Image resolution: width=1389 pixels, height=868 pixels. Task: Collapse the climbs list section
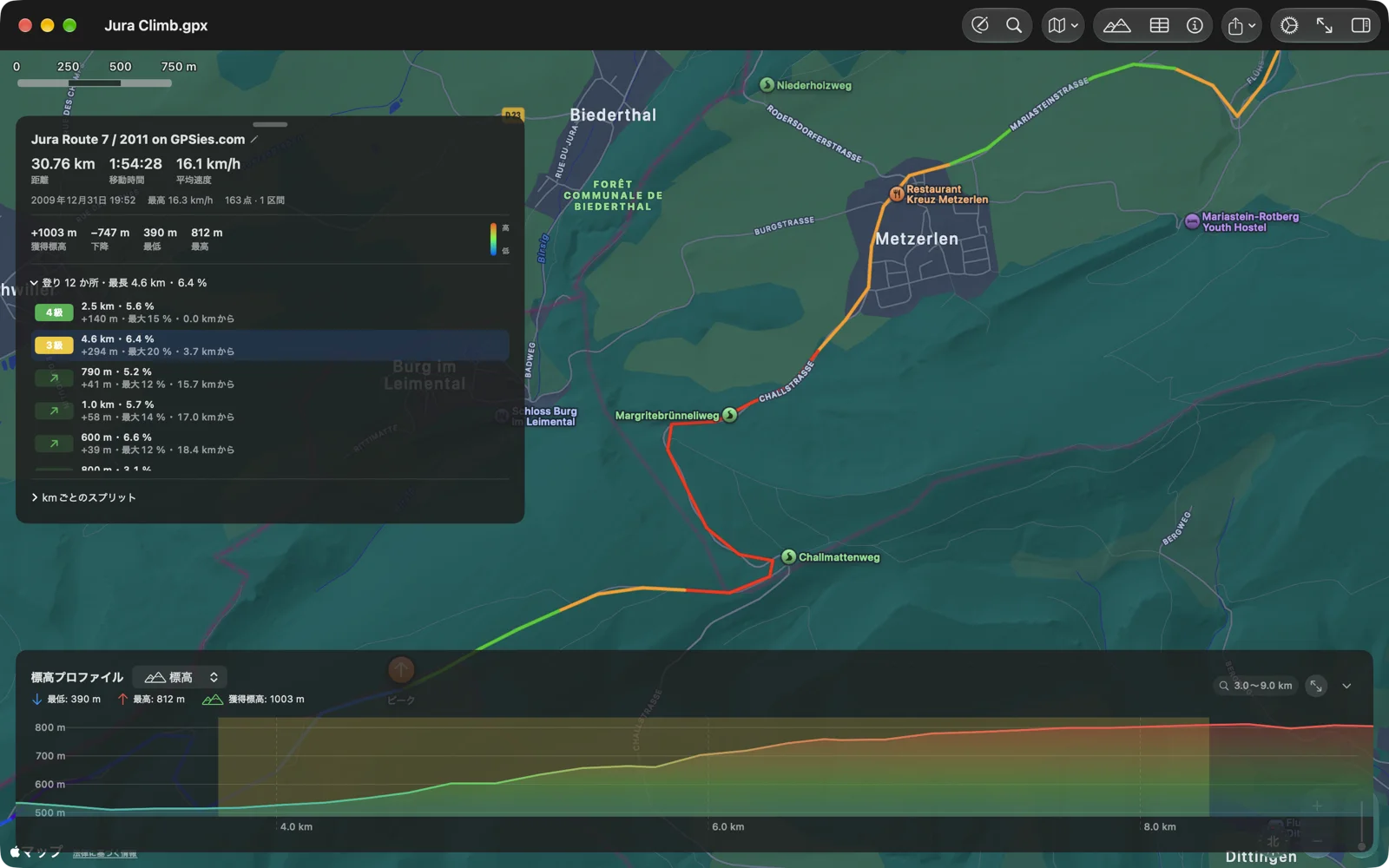pos(34,283)
